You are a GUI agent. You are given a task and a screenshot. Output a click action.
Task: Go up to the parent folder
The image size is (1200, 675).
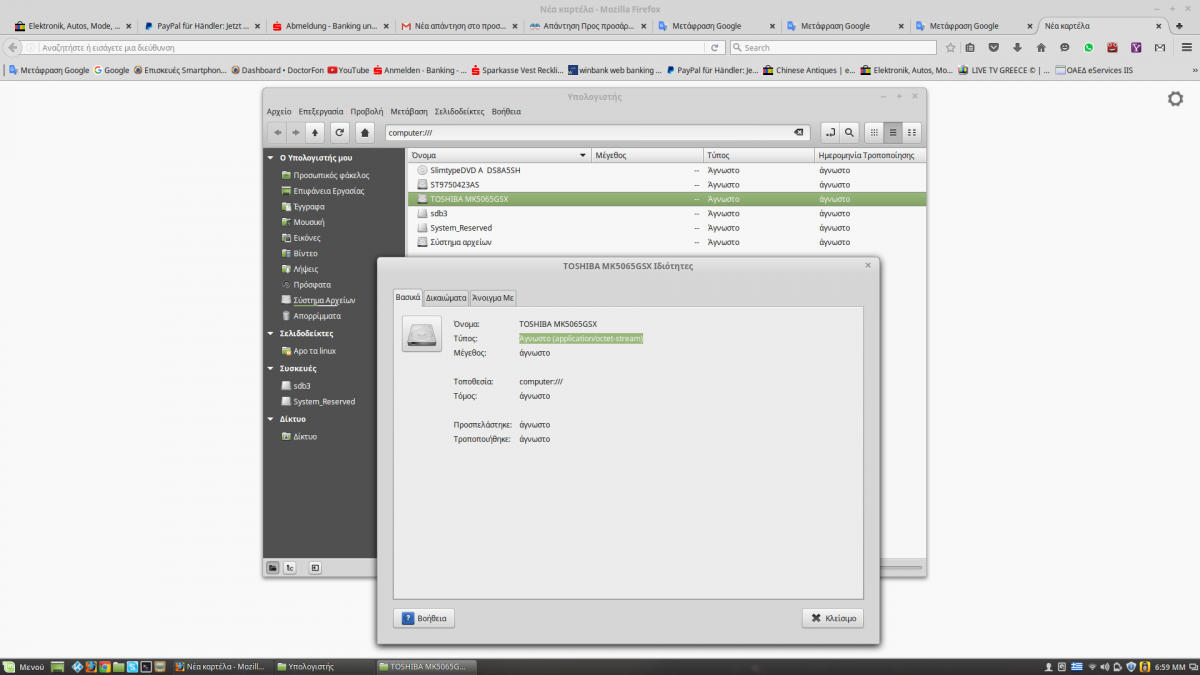click(316, 132)
